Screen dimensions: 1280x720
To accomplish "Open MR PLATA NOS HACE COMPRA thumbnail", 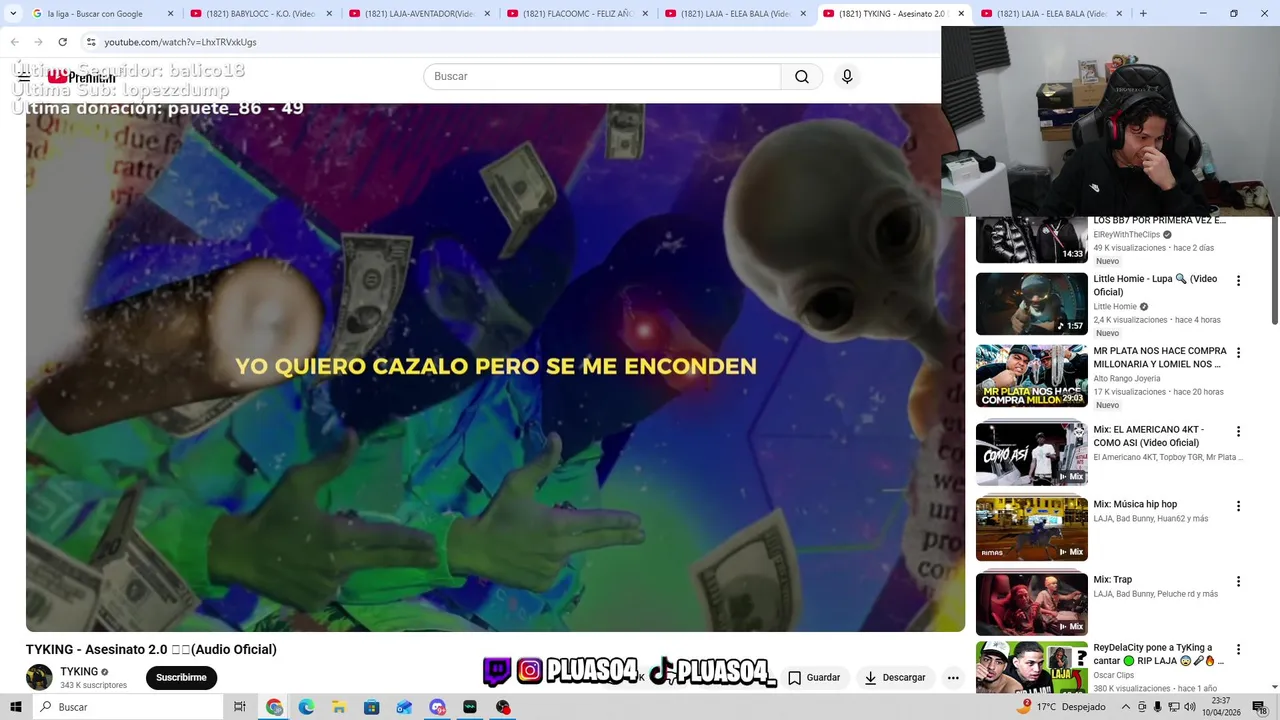I will point(1031,376).
